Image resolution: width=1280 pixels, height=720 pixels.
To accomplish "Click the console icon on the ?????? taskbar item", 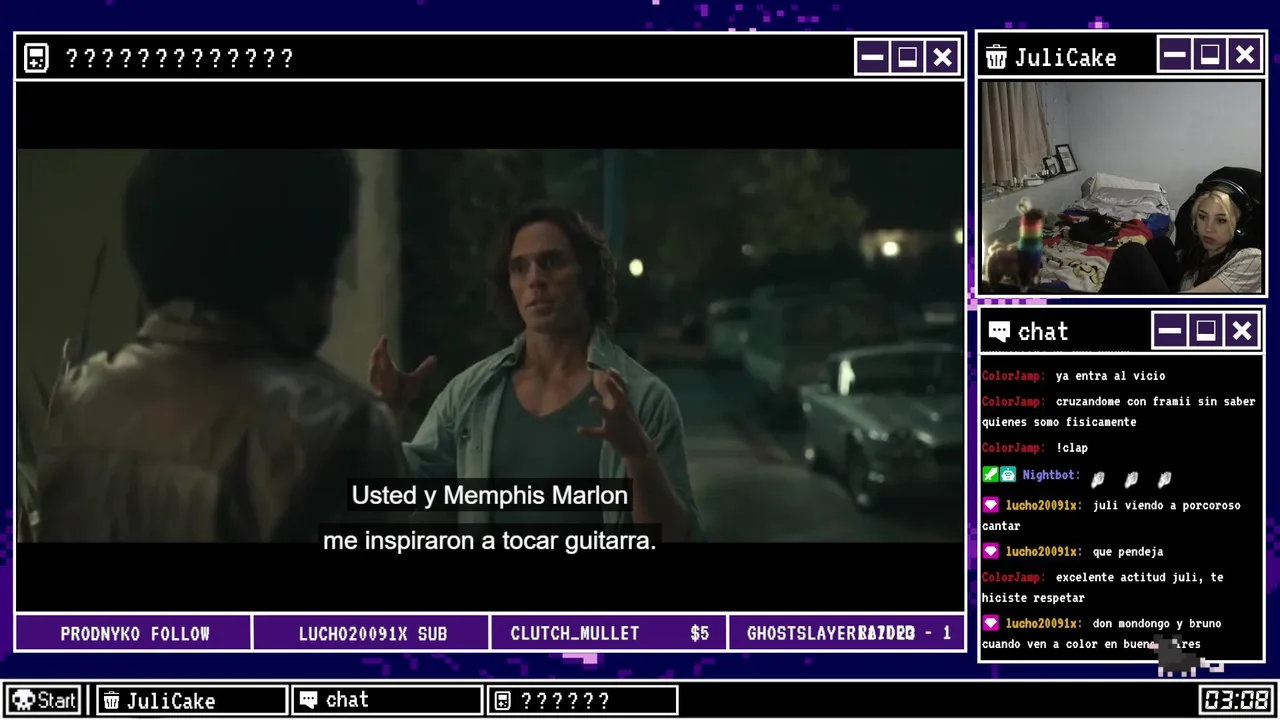I will pos(503,700).
